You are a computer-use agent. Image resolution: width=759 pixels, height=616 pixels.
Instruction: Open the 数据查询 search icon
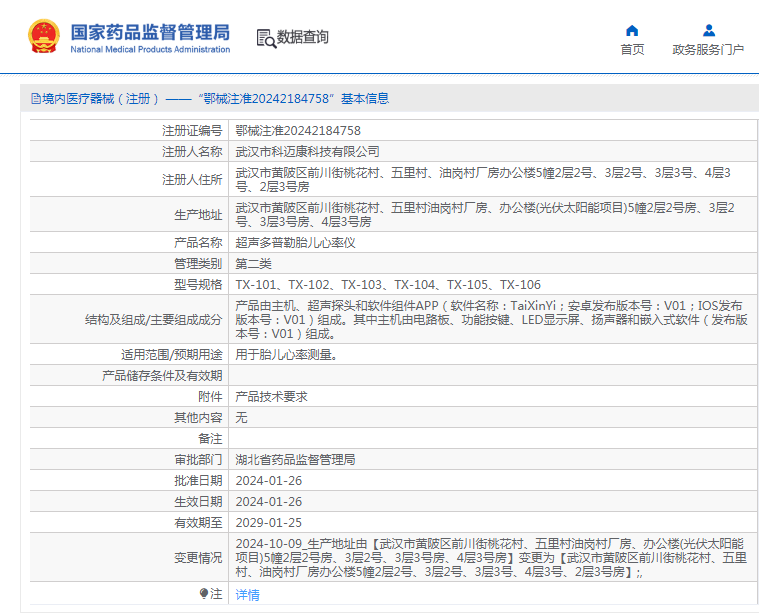pyautogui.click(x=266, y=39)
